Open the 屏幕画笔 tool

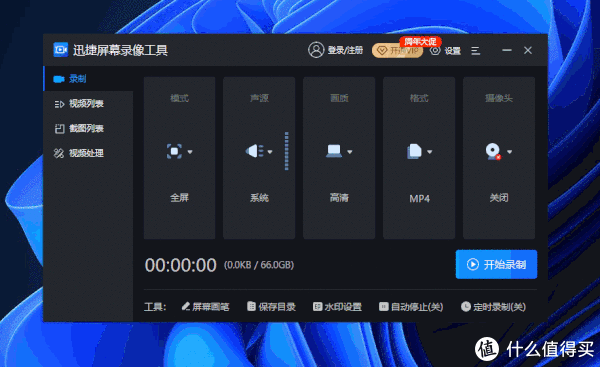click(x=205, y=307)
